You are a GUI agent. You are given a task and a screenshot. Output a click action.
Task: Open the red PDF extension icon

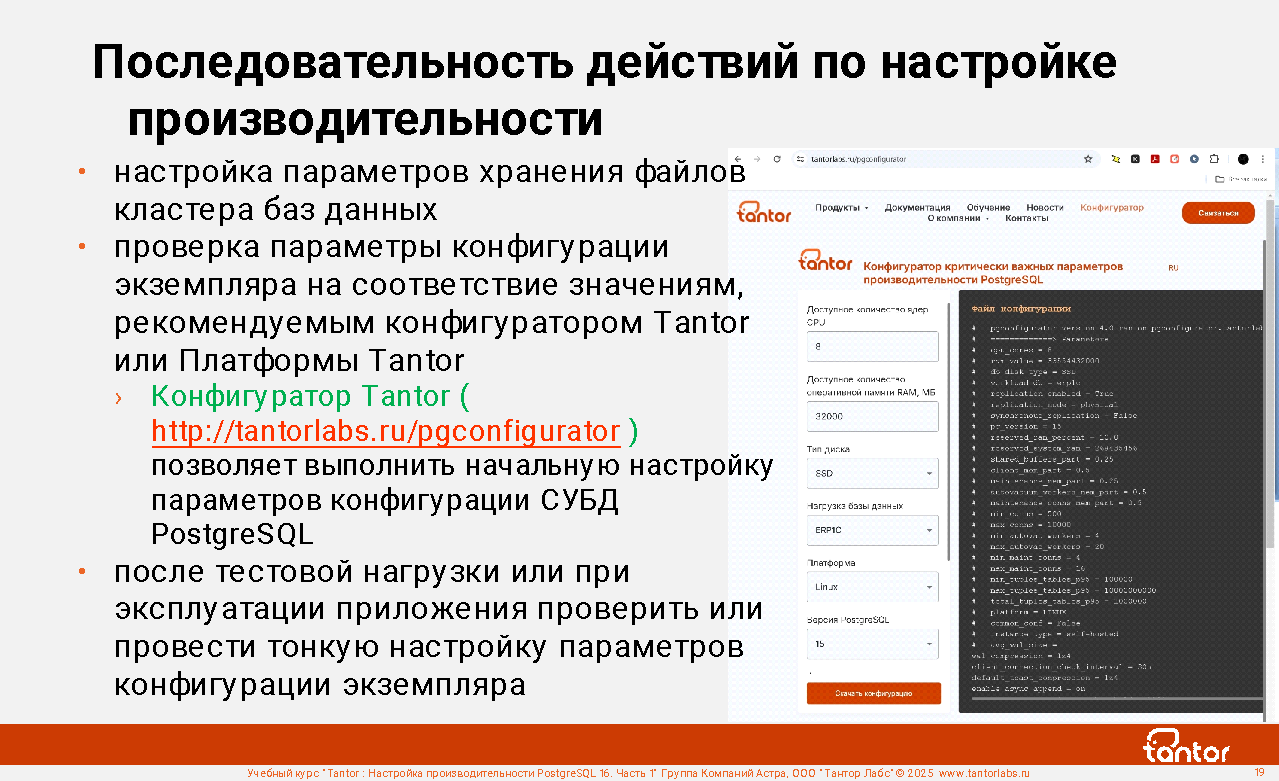1154,159
